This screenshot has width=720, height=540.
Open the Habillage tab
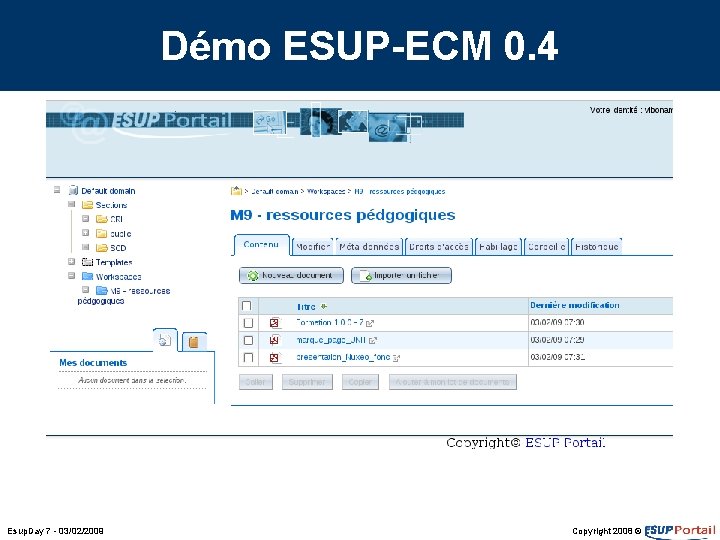(499, 247)
